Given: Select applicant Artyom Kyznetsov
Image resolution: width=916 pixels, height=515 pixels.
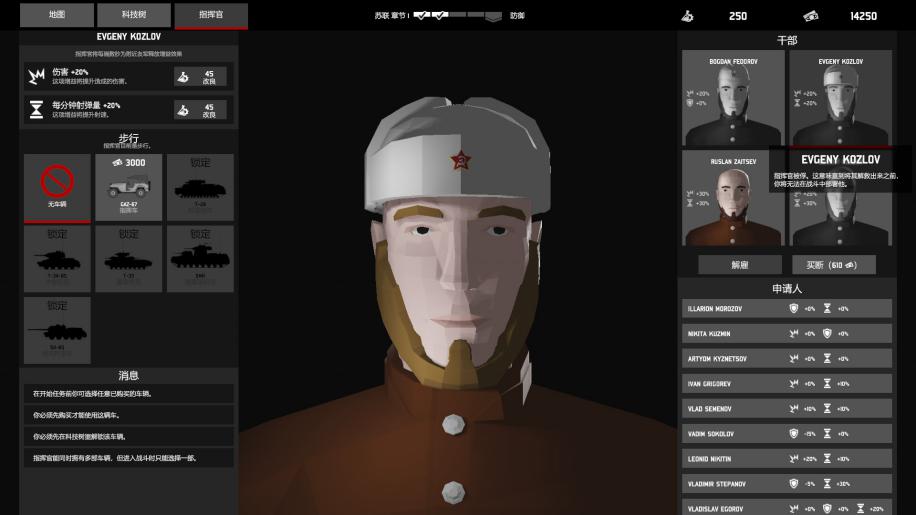Looking at the screenshot, I should coord(787,359).
